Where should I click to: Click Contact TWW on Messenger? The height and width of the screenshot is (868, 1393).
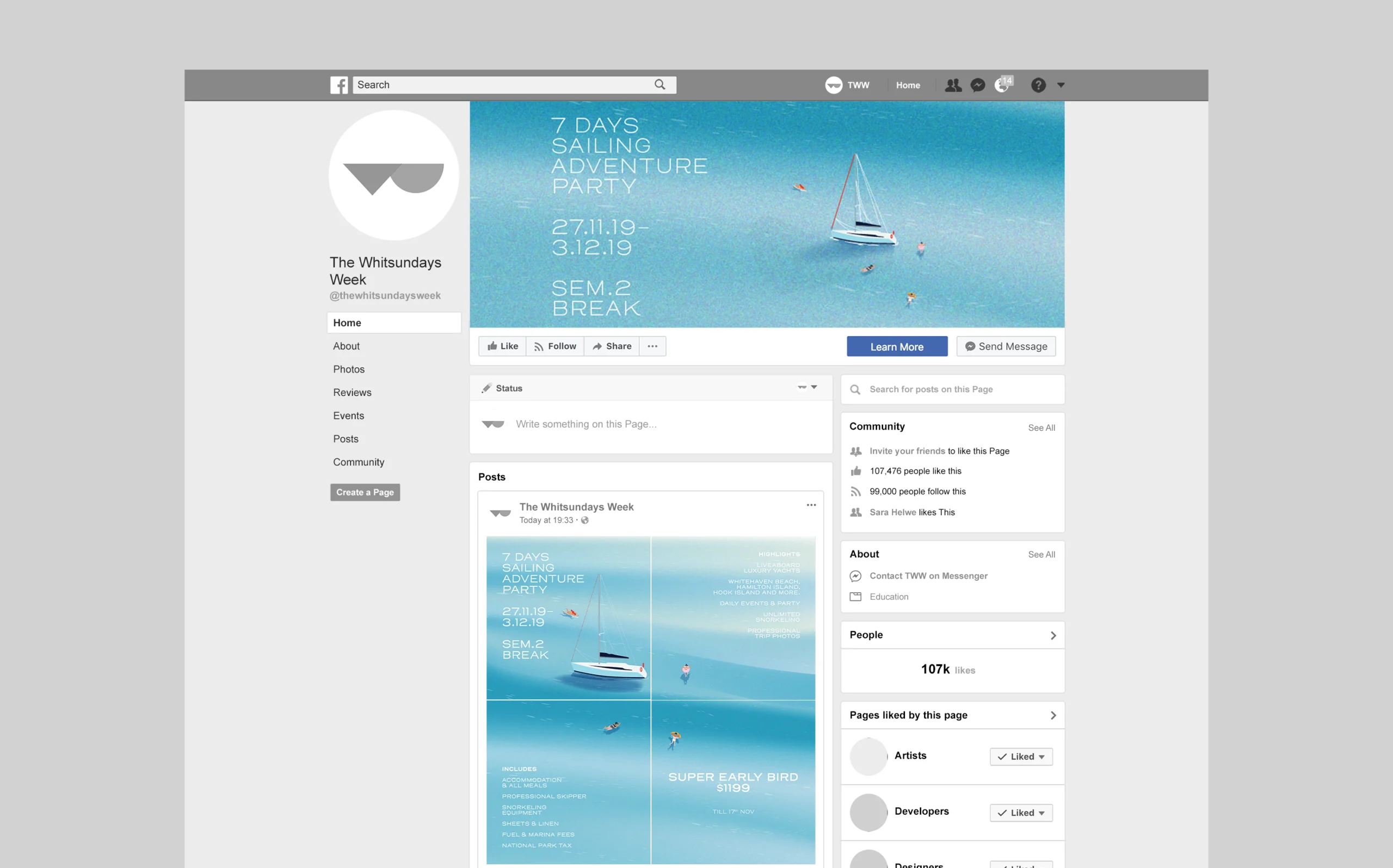[928, 576]
